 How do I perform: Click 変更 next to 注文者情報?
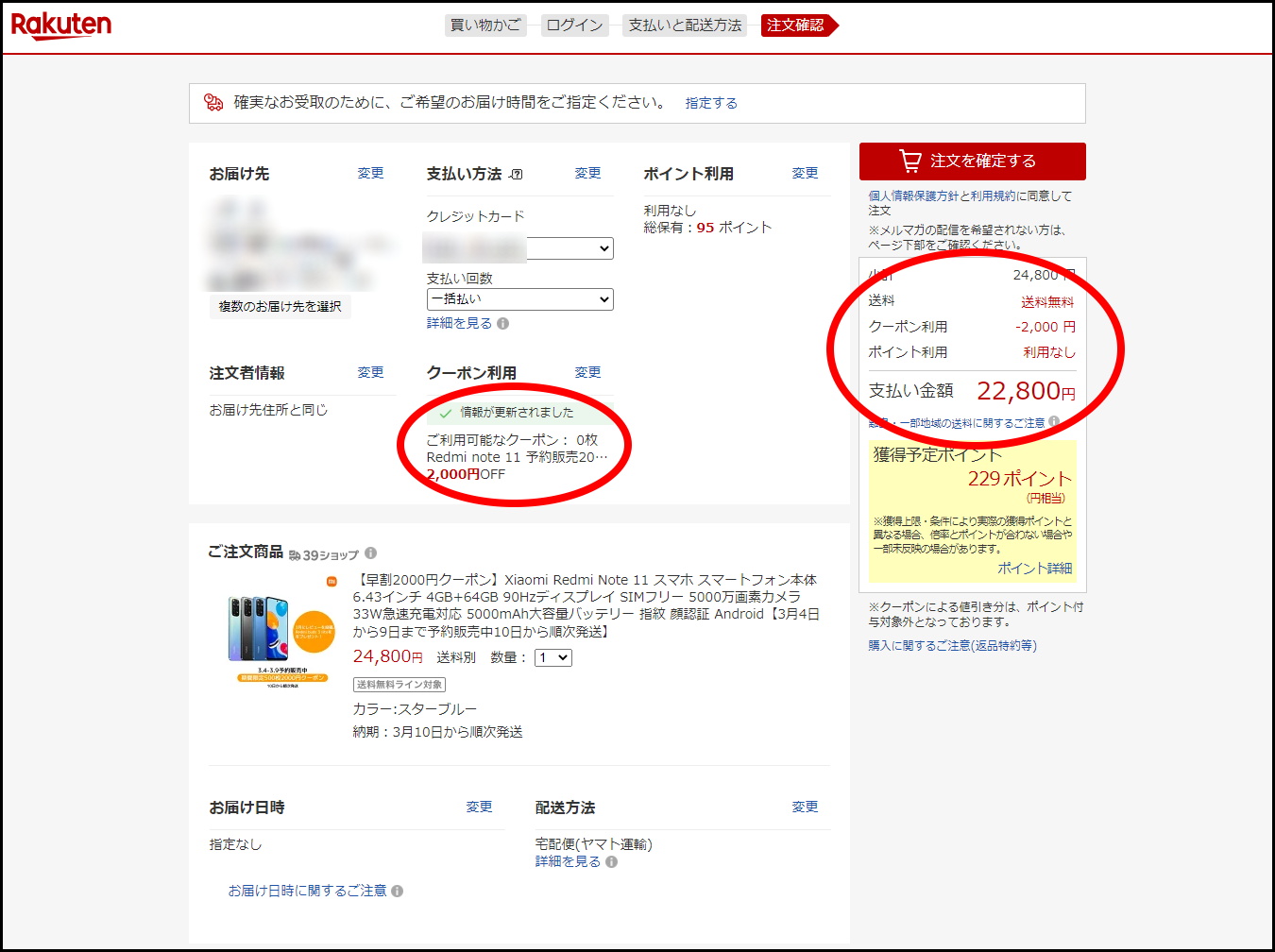[370, 372]
